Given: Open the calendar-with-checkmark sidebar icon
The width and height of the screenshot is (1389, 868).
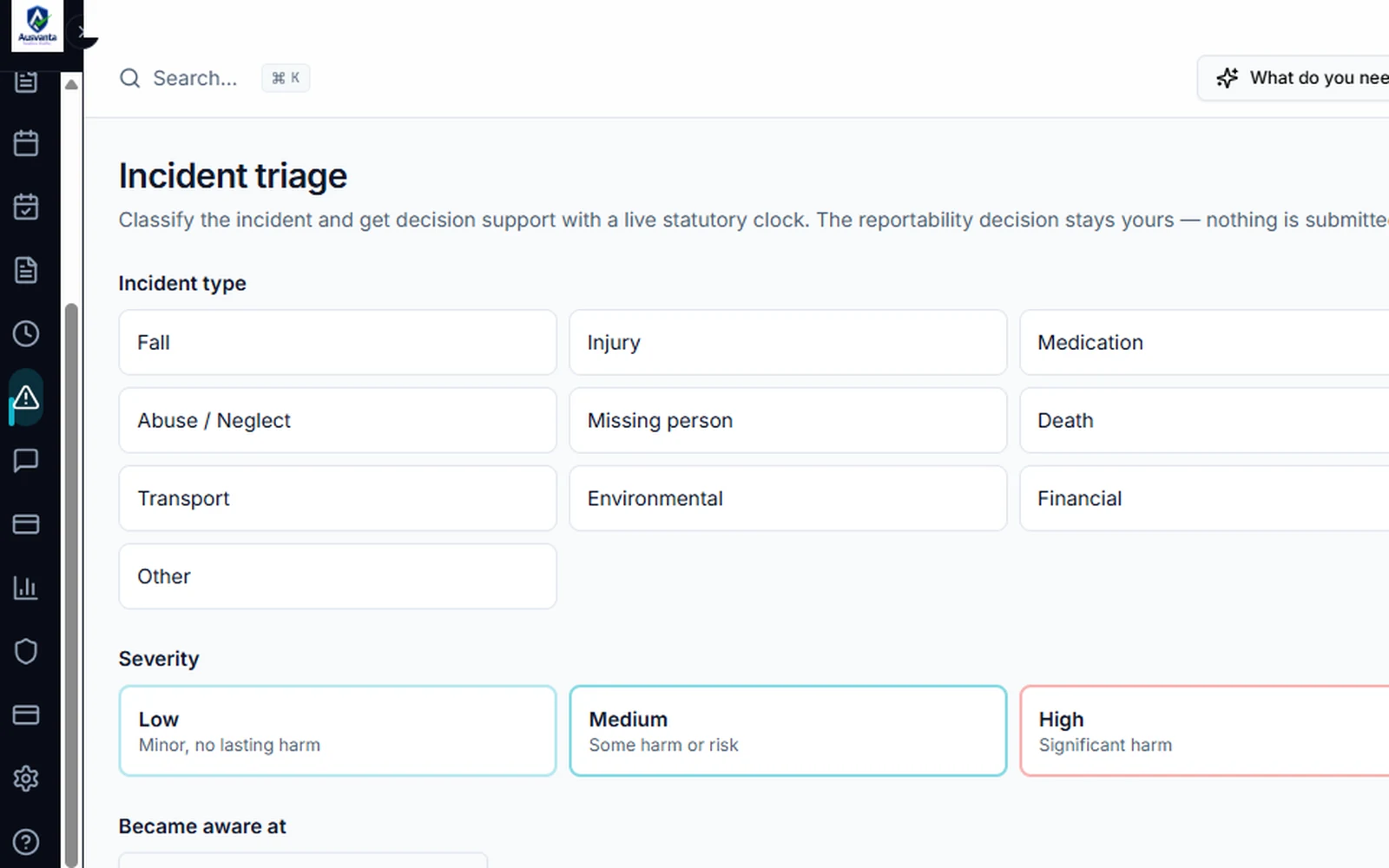Looking at the screenshot, I should pyautogui.click(x=26, y=207).
